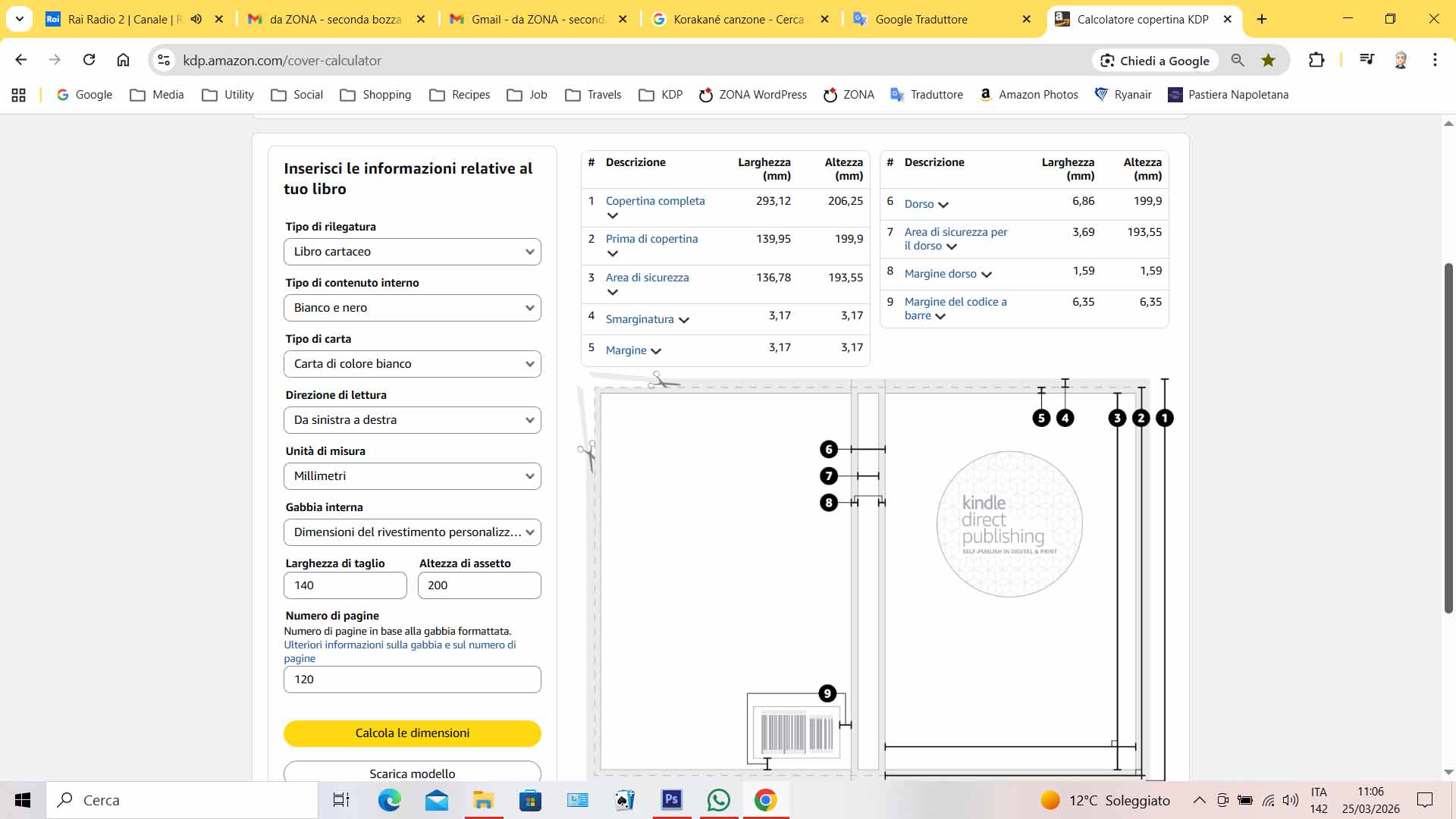Click the zoom magnifier icon in address bar
Image resolution: width=1456 pixels, height=819 pixels.
(x=1238, y=60)
